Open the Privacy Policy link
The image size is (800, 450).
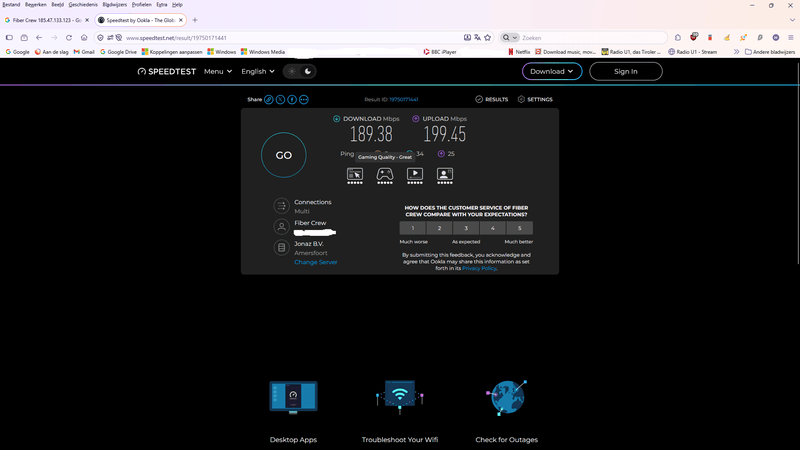coord(479,268)
